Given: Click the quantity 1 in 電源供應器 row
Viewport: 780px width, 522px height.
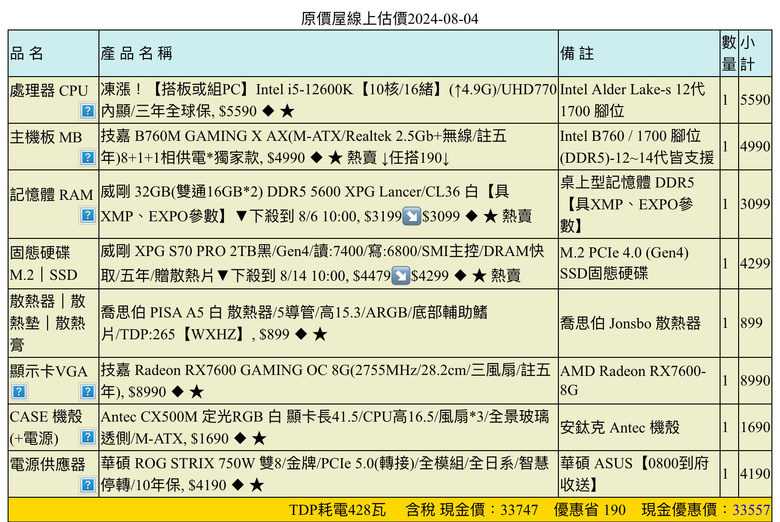Looking at the screenshot, I should (725, 473).
